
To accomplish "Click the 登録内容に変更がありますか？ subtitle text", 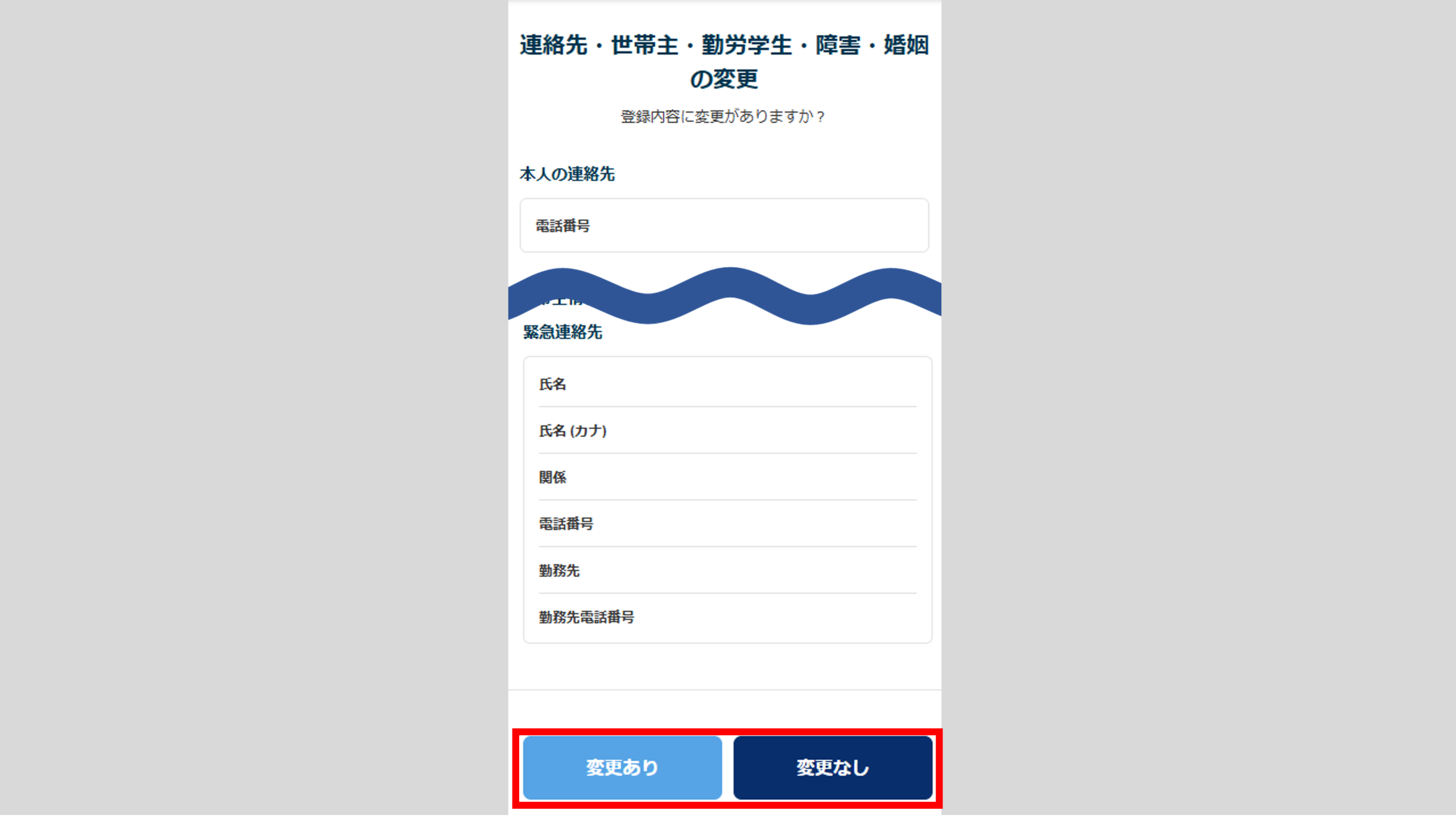I will click(723, 117).
